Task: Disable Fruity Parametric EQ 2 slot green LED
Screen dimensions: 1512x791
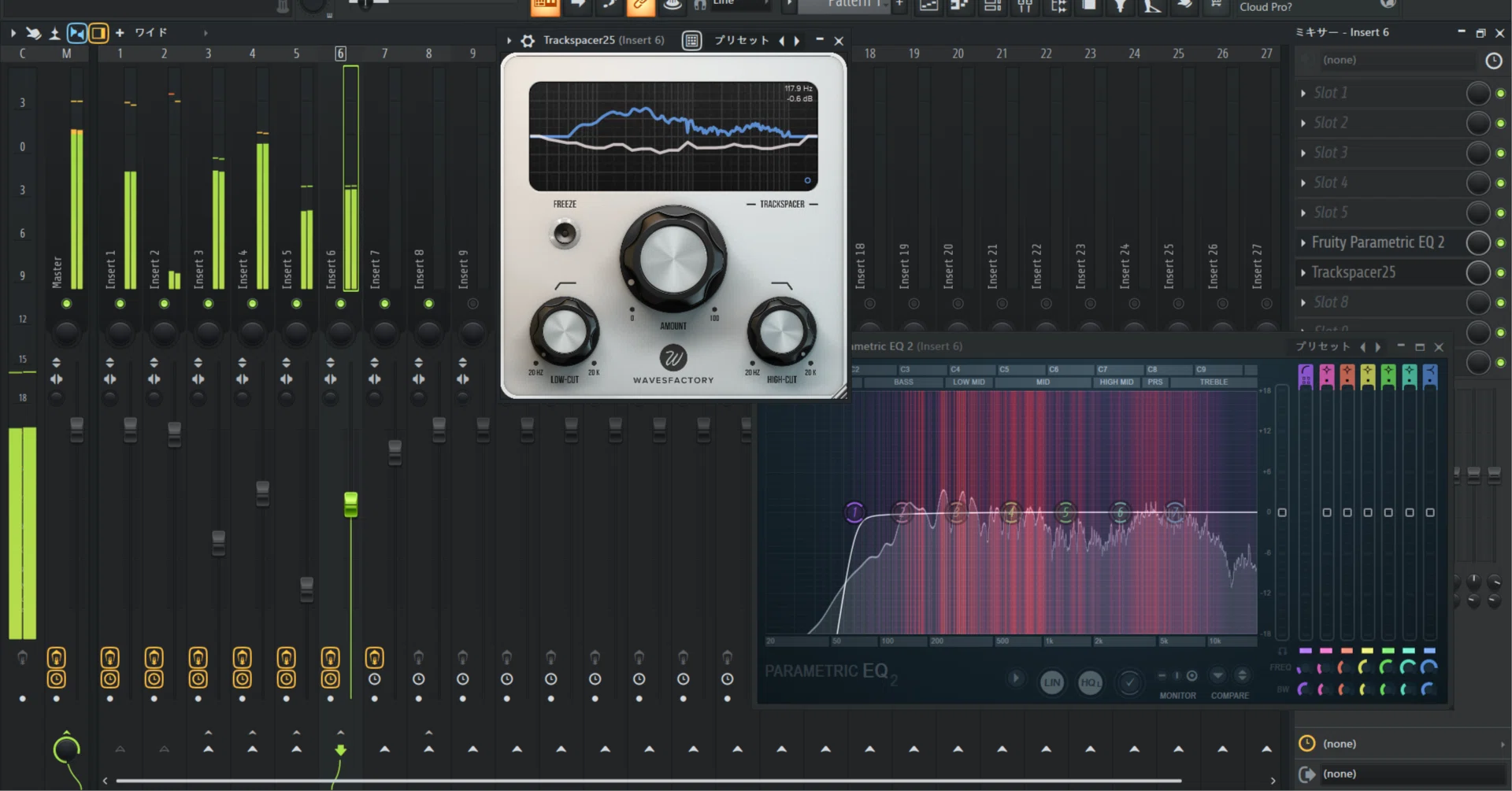Action: (x=1501, y=243)
